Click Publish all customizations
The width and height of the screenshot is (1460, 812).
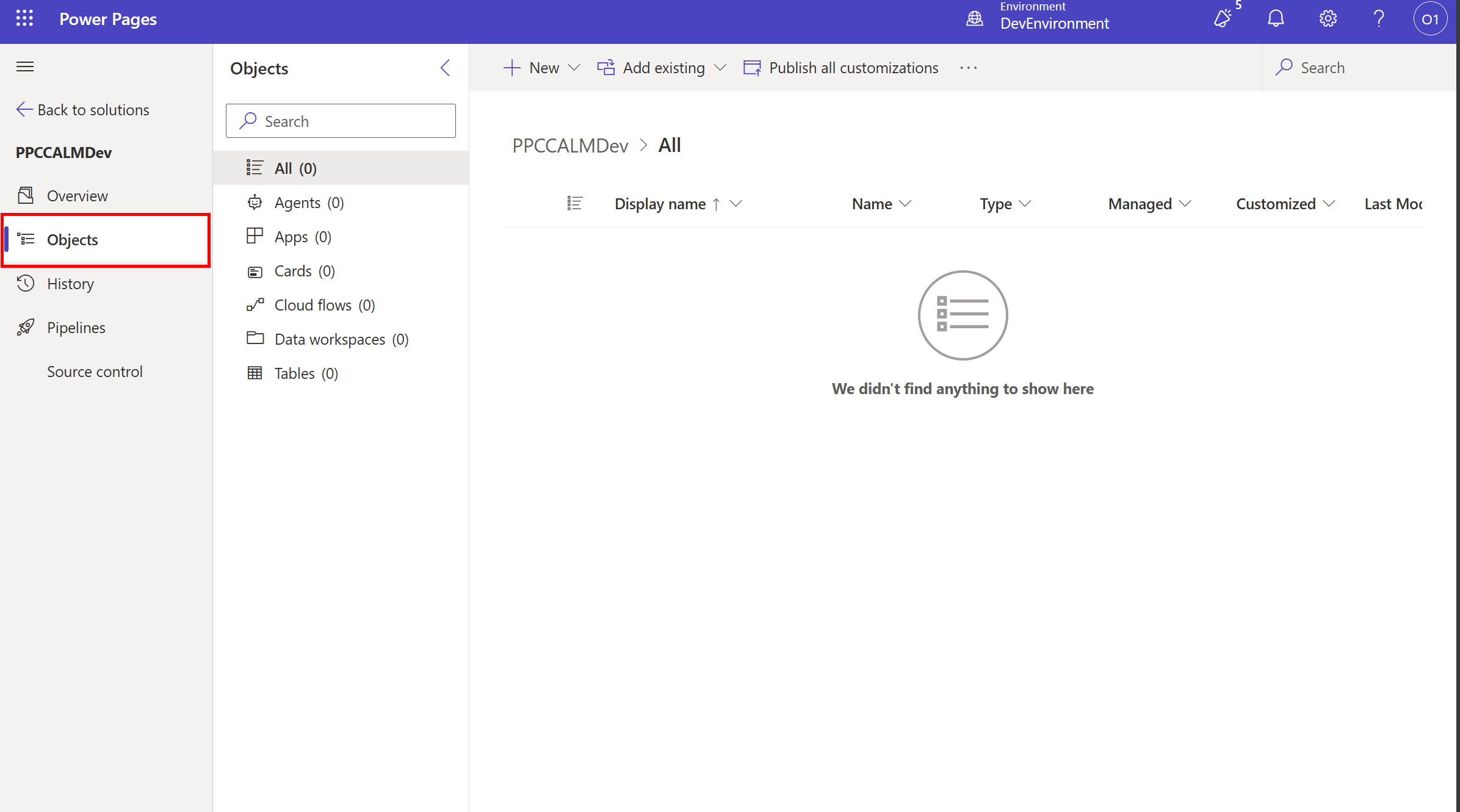click(x=840, y=68)
